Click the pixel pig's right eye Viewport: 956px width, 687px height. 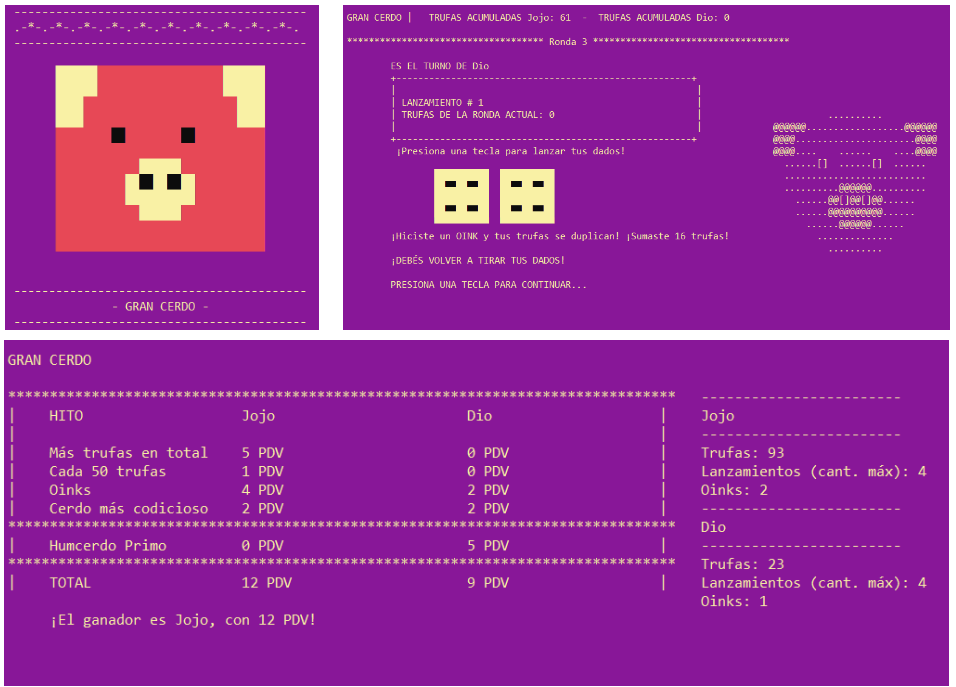188,135
